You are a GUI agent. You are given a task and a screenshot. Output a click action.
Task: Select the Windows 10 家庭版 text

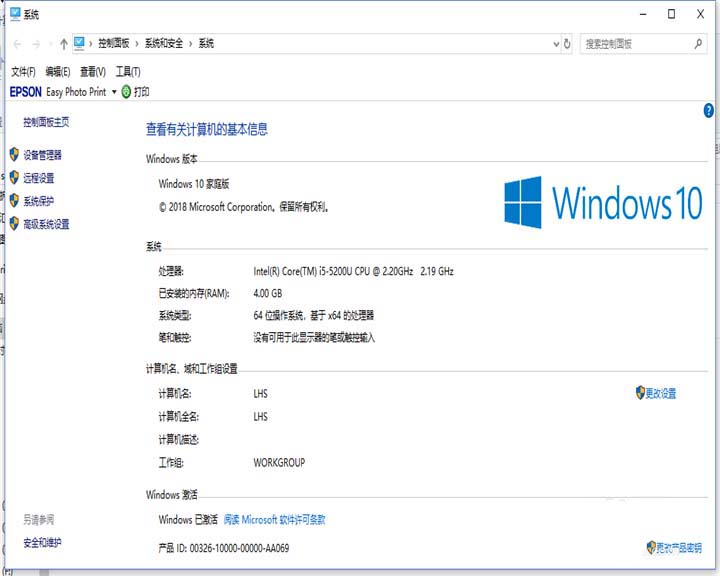click(194, 184)
